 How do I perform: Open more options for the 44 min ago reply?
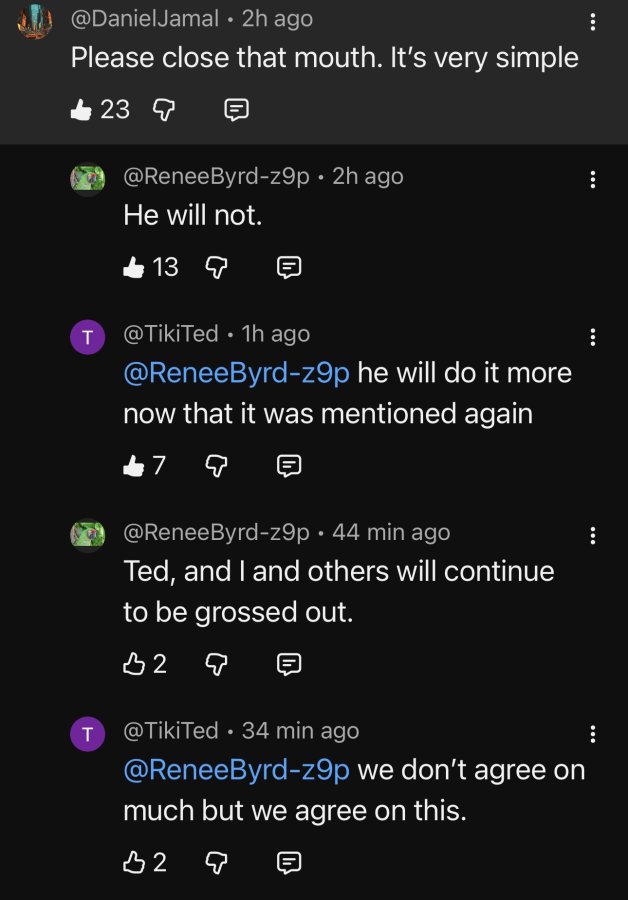coord(592,536)
